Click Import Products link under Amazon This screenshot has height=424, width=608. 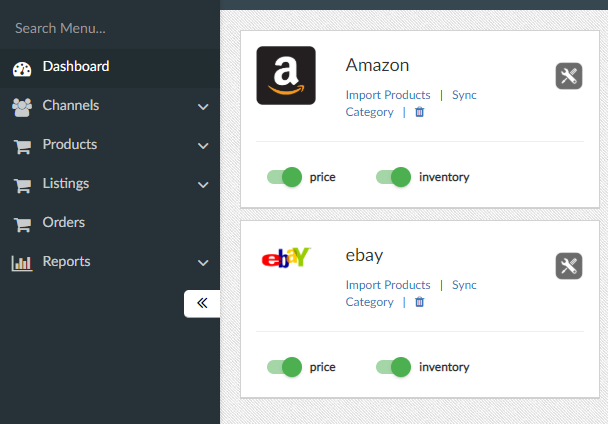[388, 95]
